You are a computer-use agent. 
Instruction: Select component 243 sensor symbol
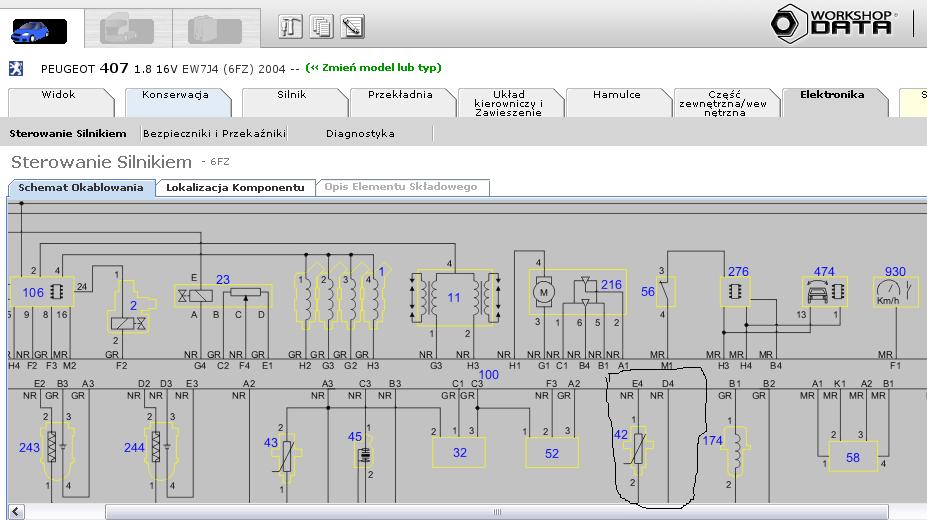pyautogui.click(x=56, y=450)
